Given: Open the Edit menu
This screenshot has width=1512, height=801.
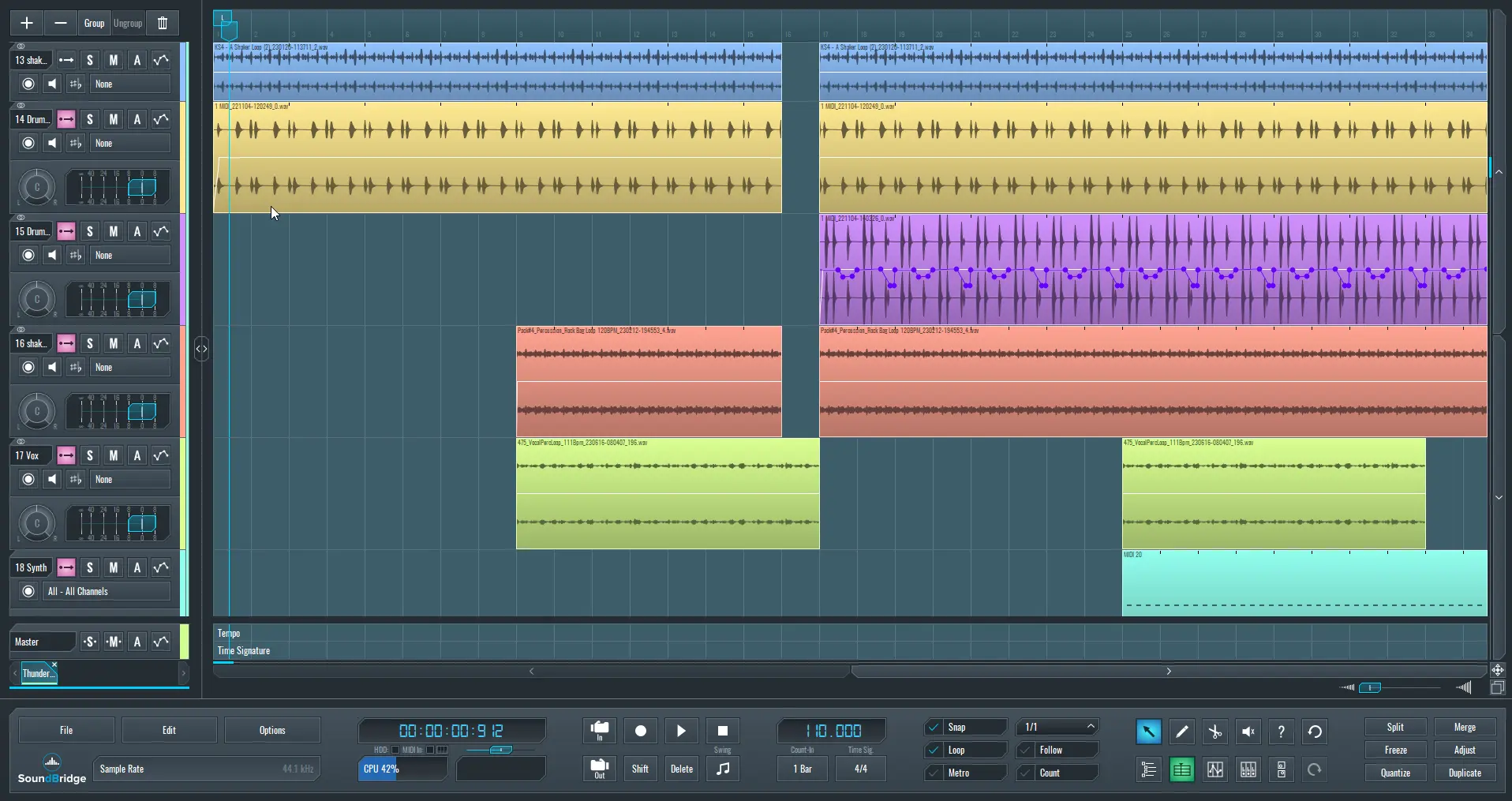Looking at the screenshot, I should pos(169,731).
